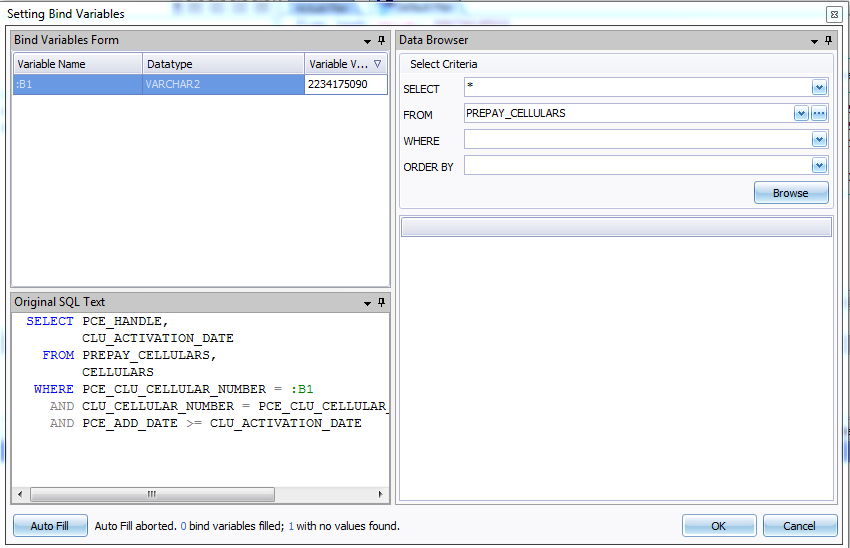Screen dimensions: 850x548
Task: Click the empty Data Browser results header bar
Action: coord(616,227)
